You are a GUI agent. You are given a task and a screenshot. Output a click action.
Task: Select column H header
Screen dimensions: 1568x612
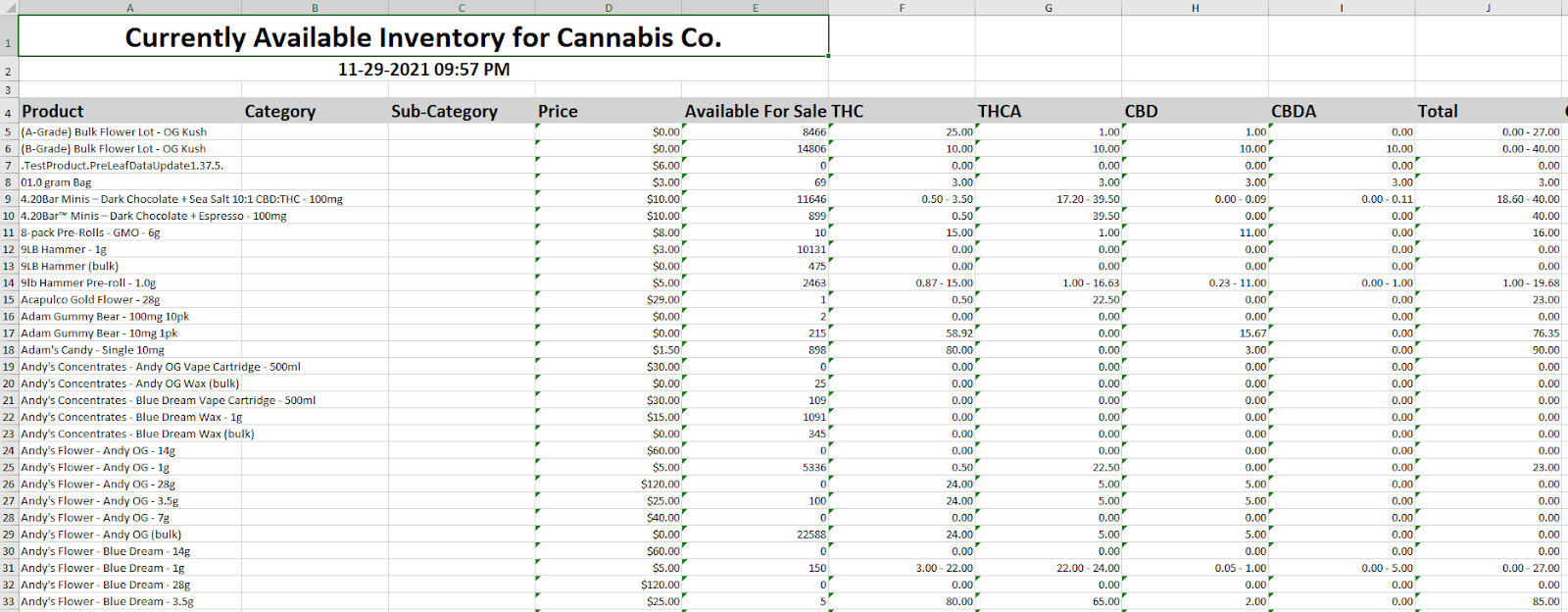click(1195, 8)
